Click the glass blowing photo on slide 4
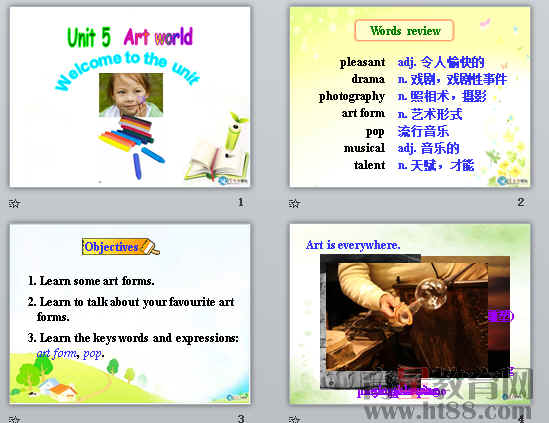This screenshot has width=549, height=423. 407,316
